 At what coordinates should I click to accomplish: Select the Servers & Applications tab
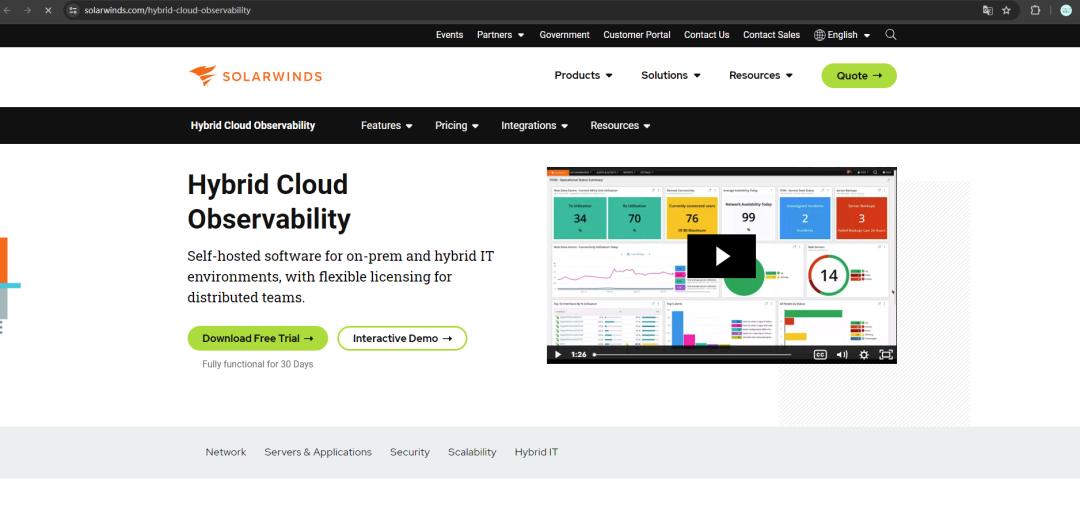(x=318, y=452)
